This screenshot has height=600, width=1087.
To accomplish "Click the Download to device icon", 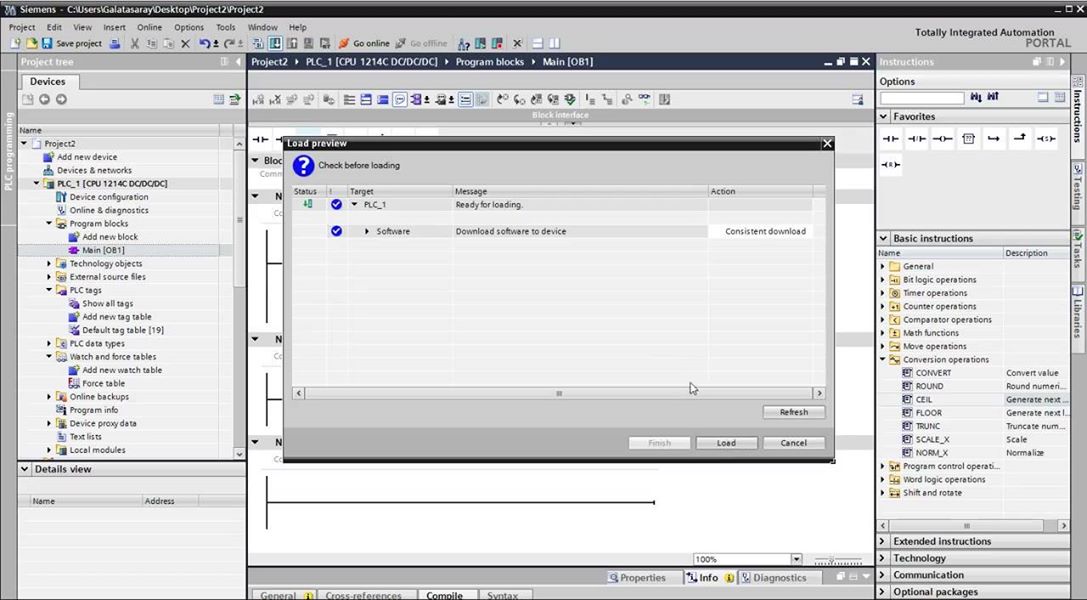I will pyautogui.click(x=275, y=44).
